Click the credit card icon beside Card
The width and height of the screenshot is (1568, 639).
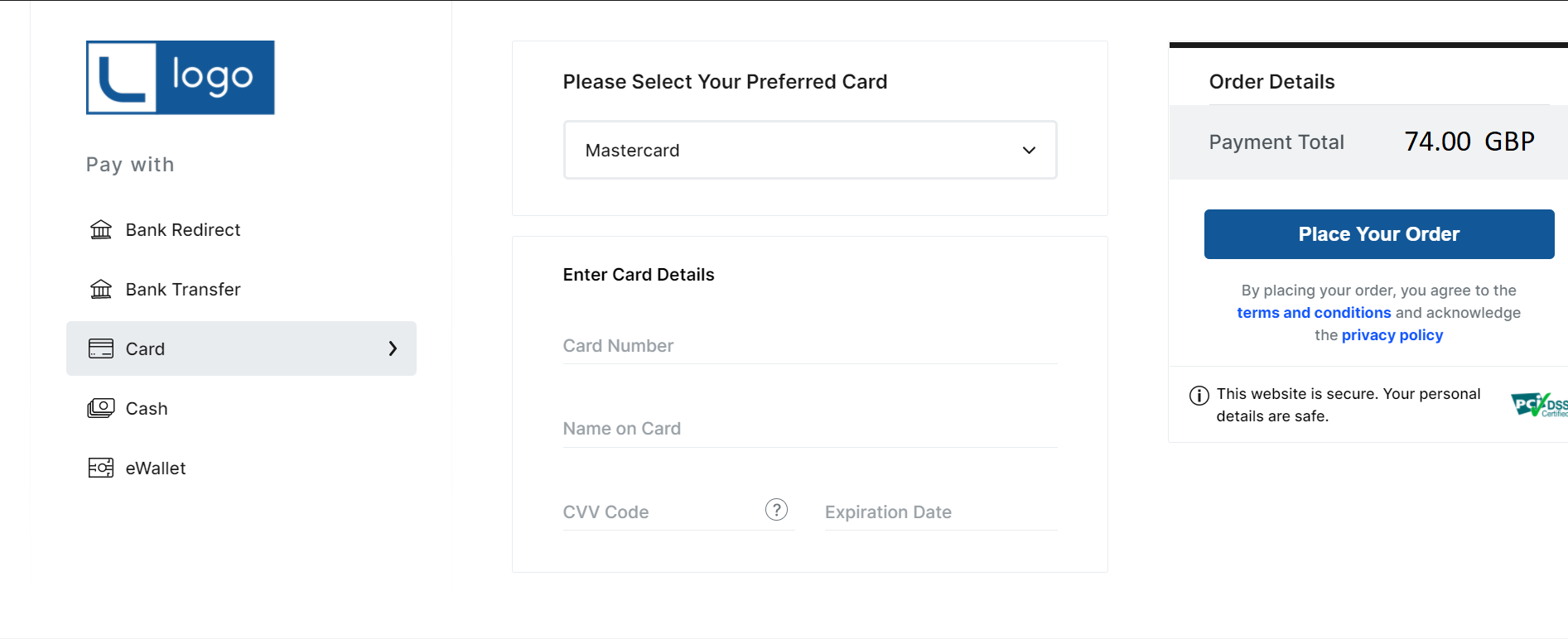tap(101, 348)
